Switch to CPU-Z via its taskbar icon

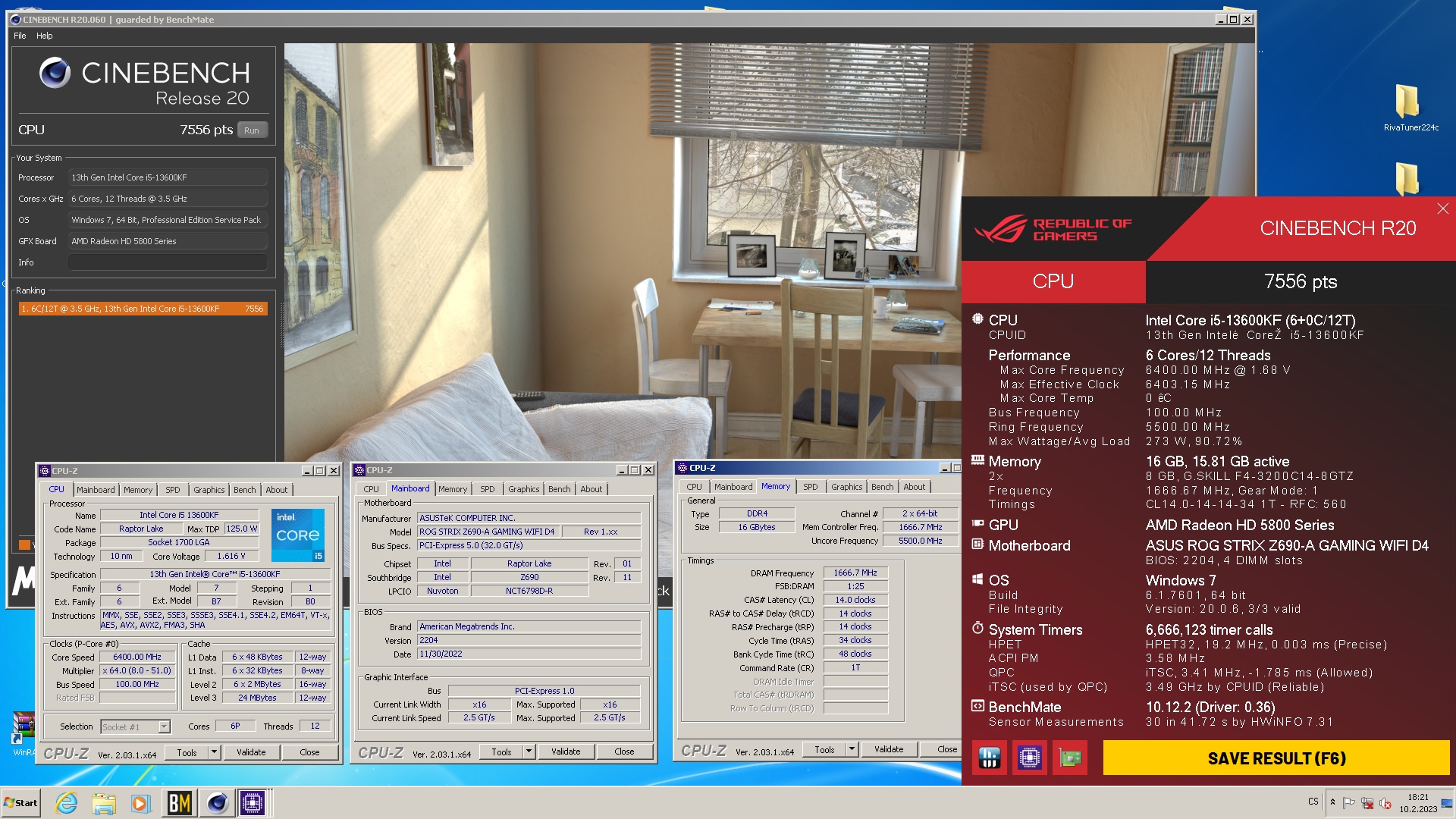[x=253, y=803]
